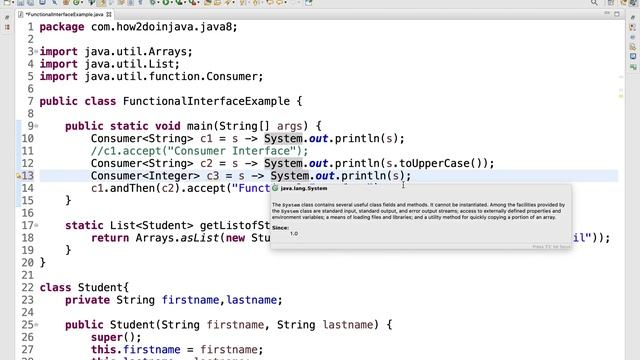
Task: Click 'class Student' declaration on line 22
Action: (81, 288)
